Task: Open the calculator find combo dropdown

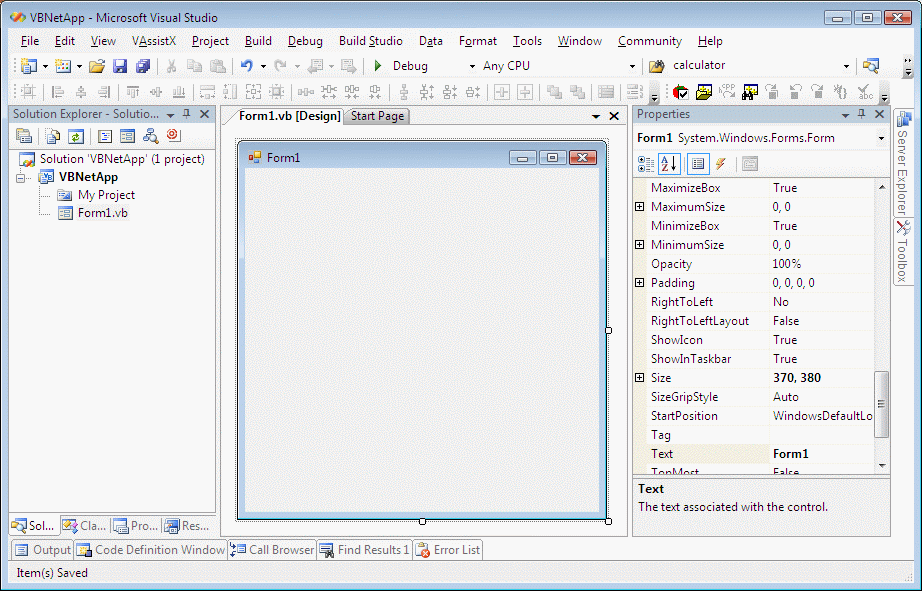Action: click(x=846, y=66)
